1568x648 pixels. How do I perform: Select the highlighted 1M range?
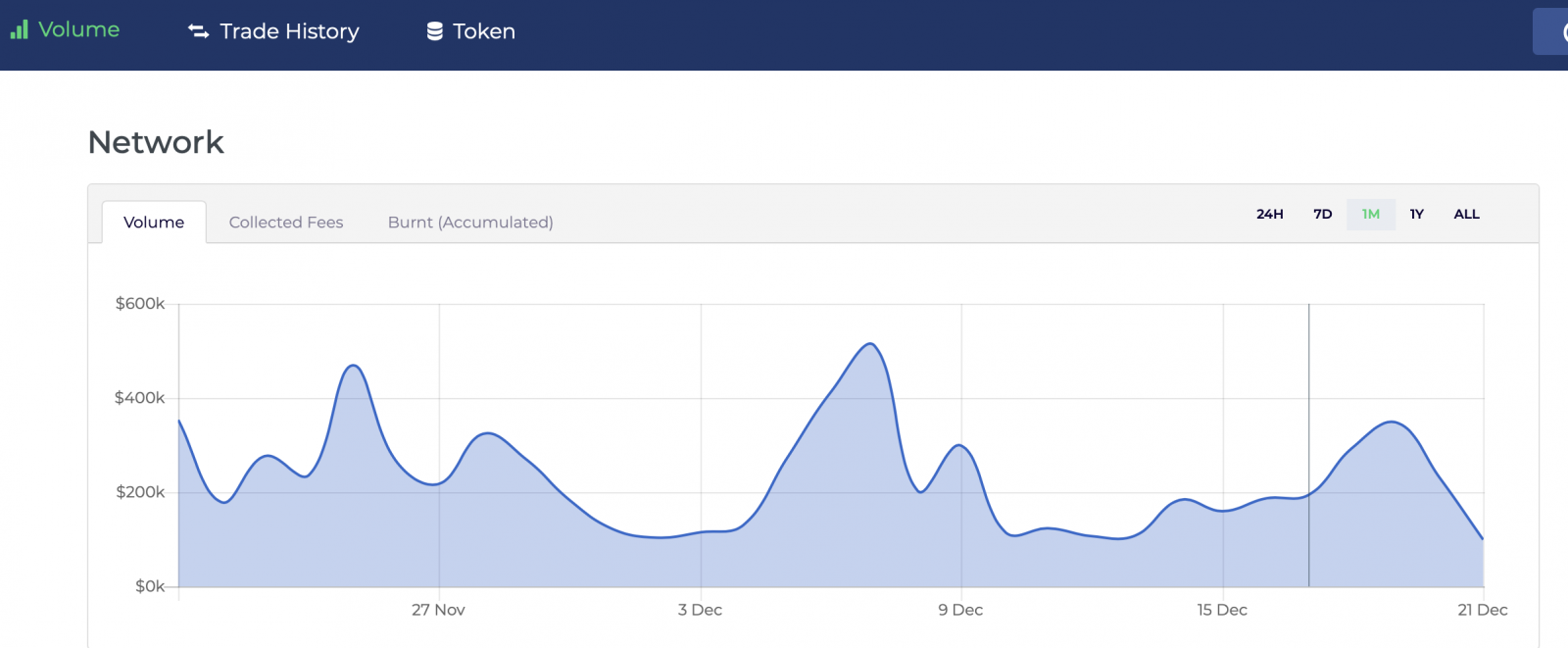1370,214
